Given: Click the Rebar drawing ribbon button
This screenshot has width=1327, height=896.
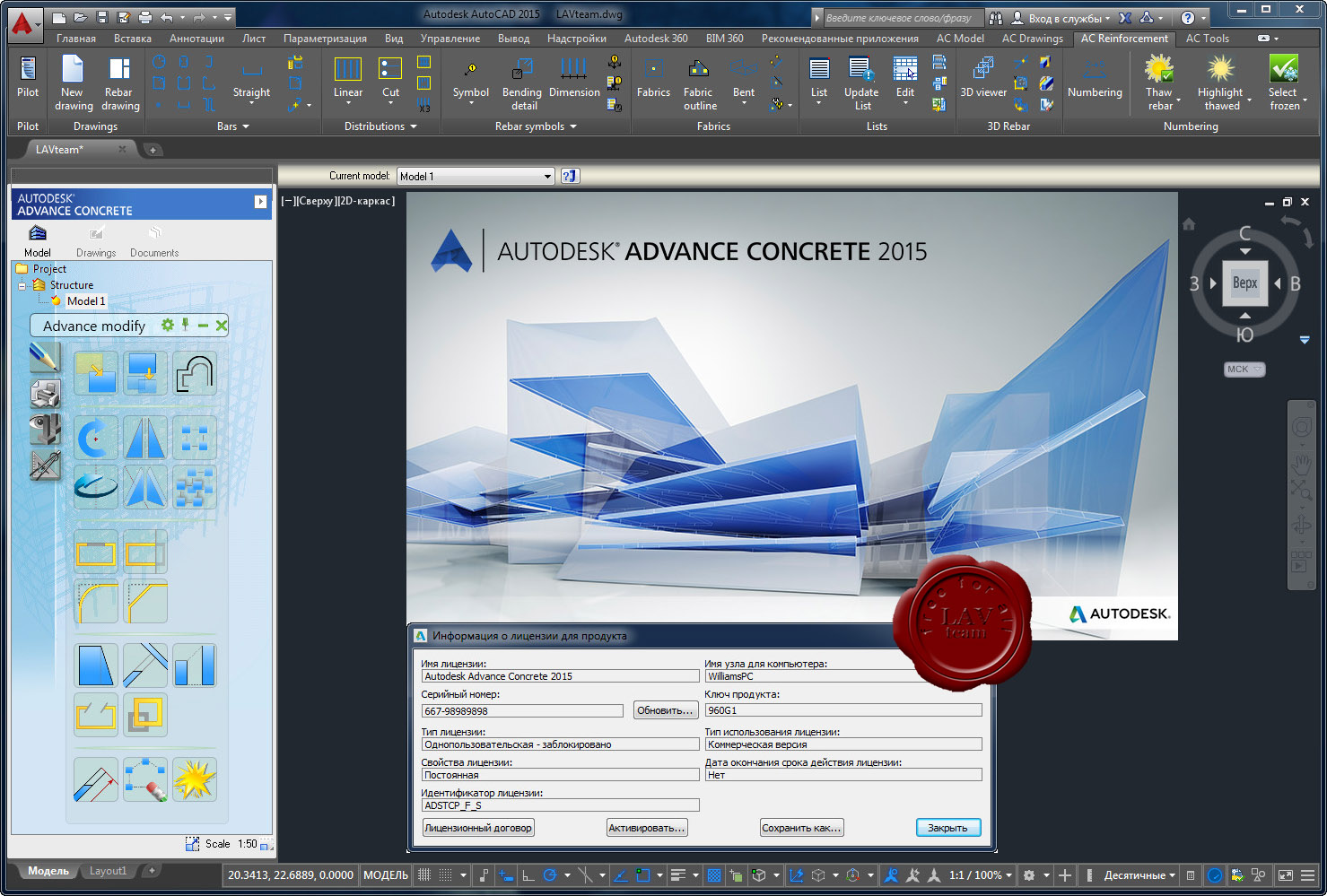Looking at the screenshot, I should coord(119,83).
